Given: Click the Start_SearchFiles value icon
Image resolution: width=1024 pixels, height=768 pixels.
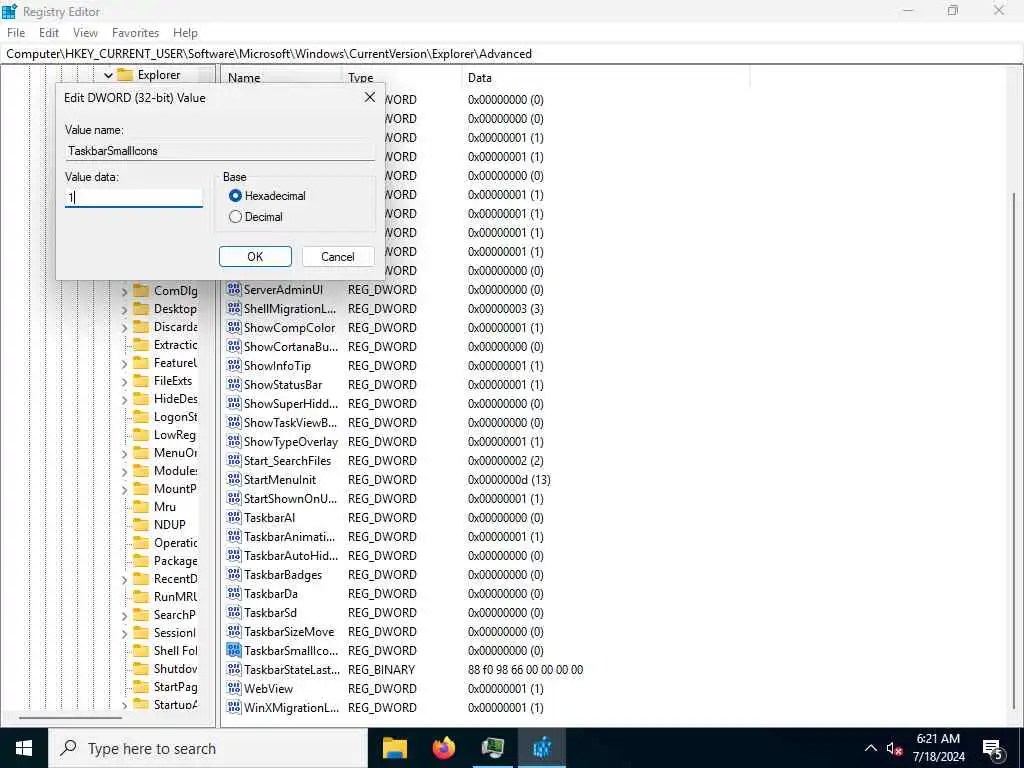Looking at the screenshot, I should point(234,460).
